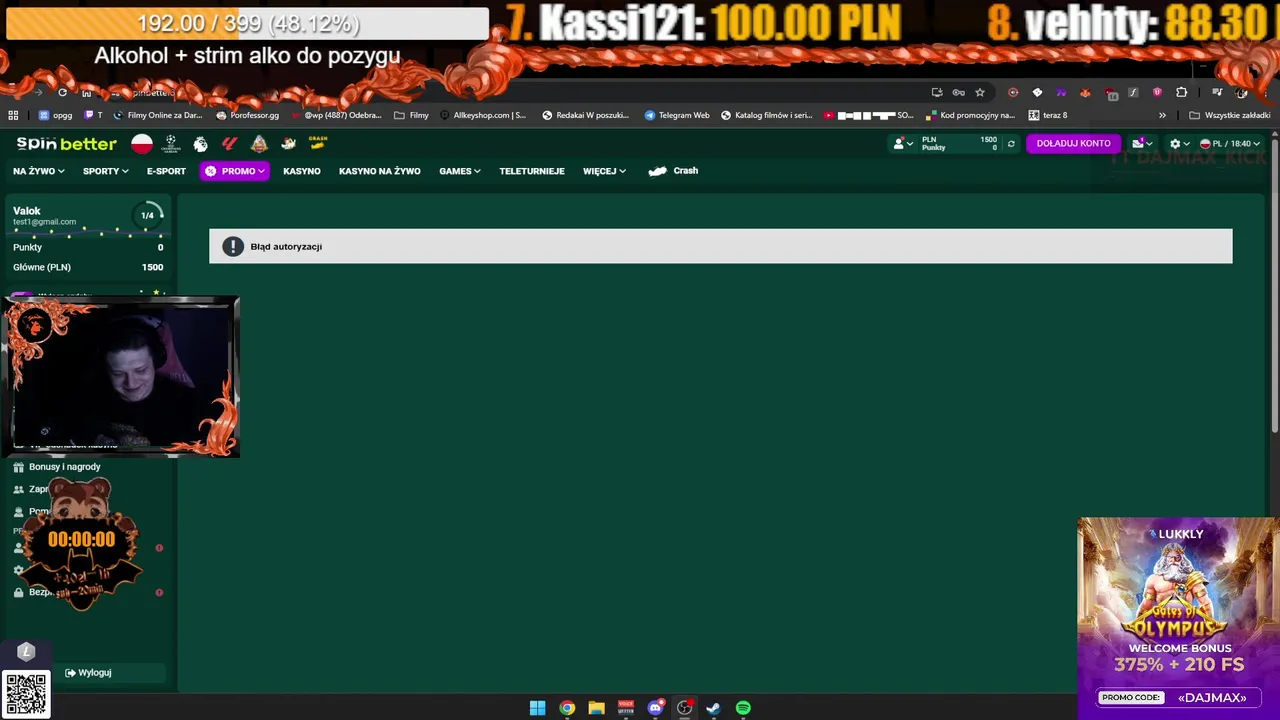Screen dimensions: 1280x720
Task: Open the OBS icon in the taskbar
Action: 684,708
